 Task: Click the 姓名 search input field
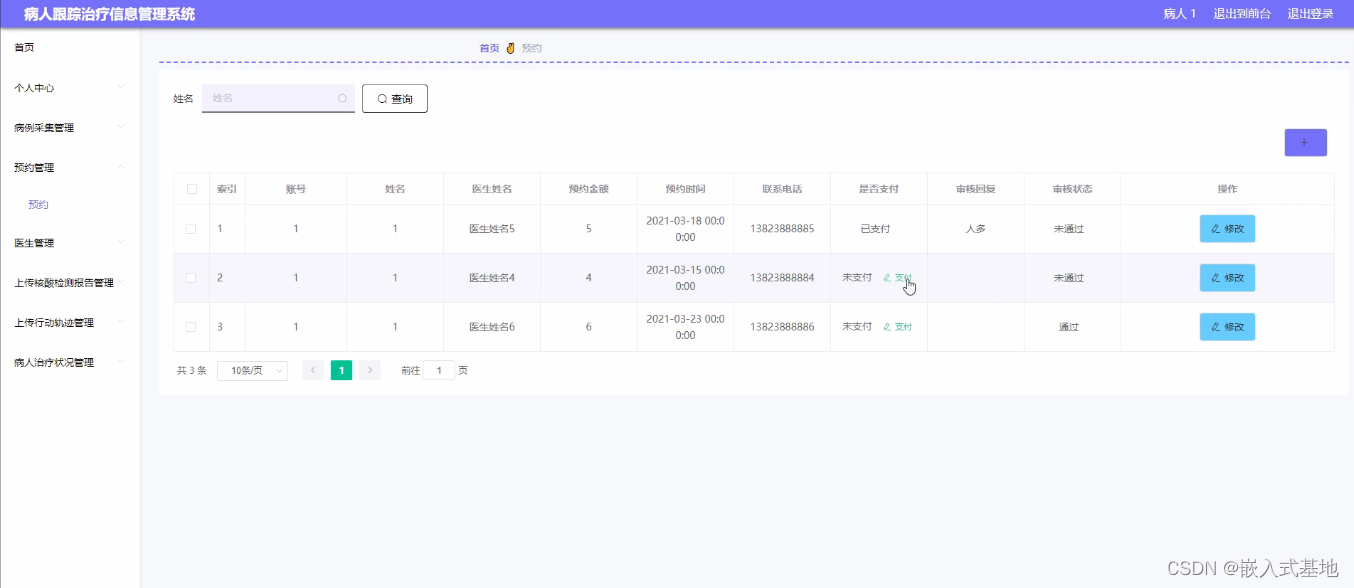point(272,99)
